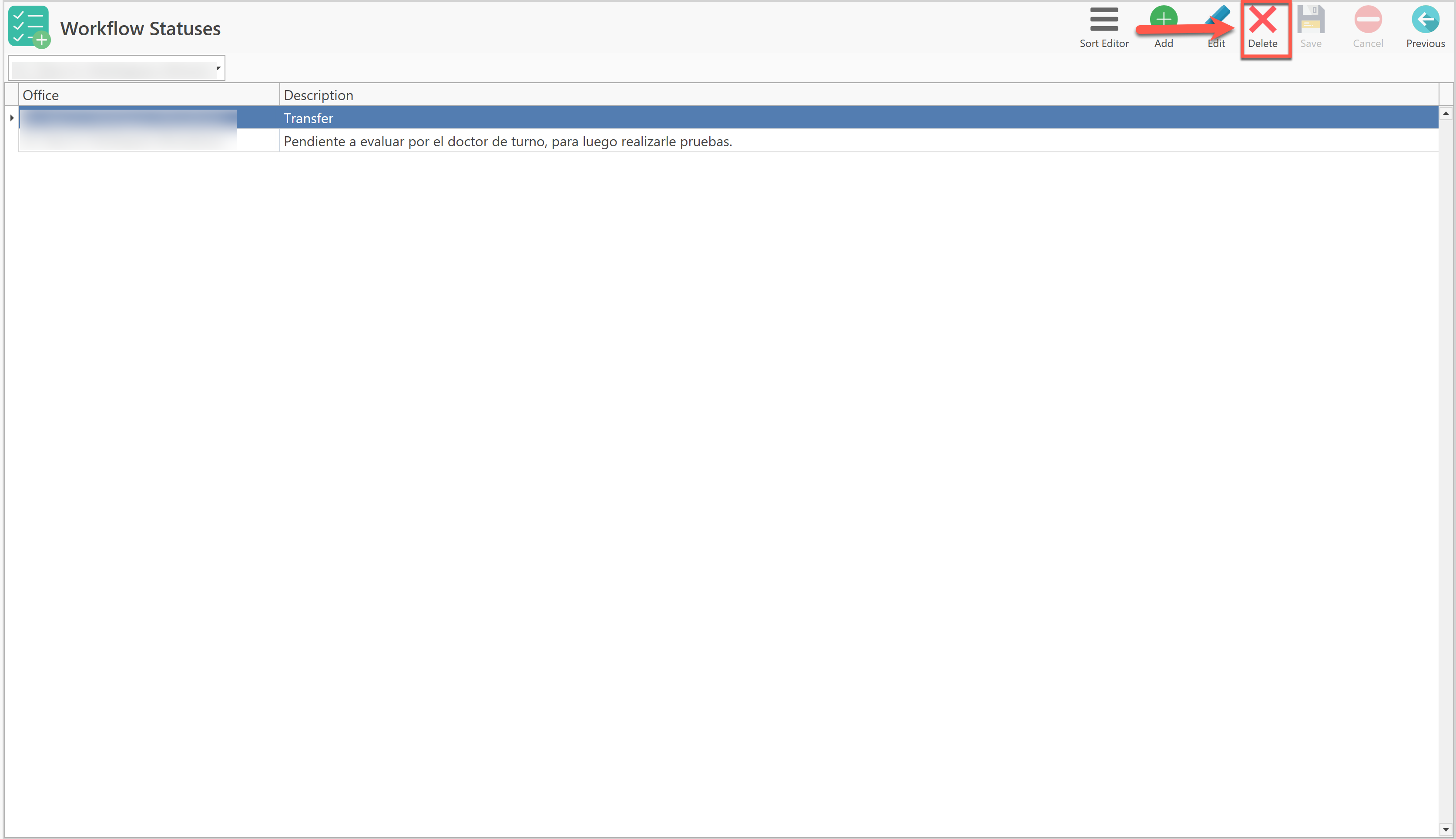This screenshot has width=1456, height=839.
Task: Click the scrollbar down arrow
Action: coord(1446,830)
